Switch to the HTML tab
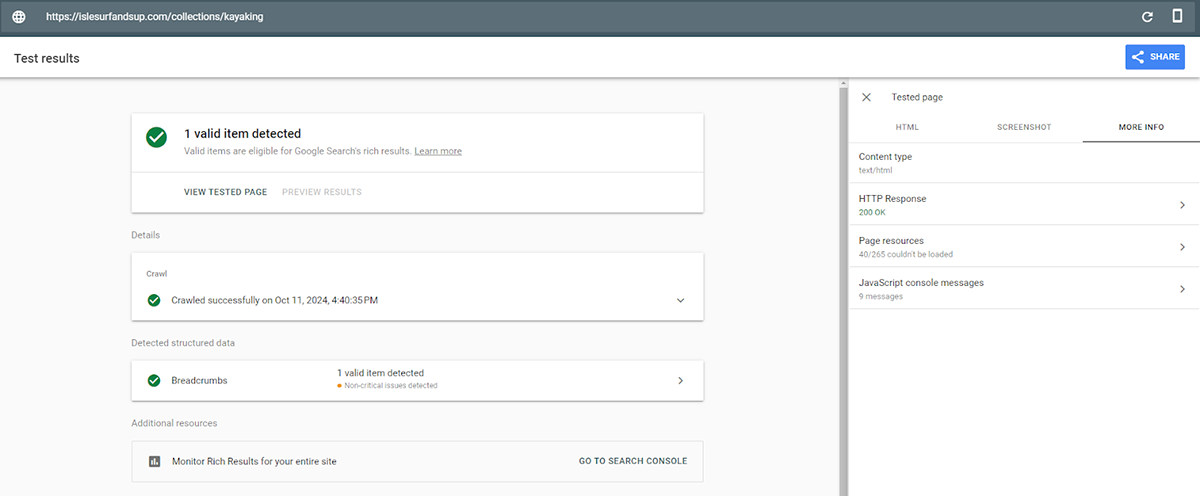 point(907,127)
